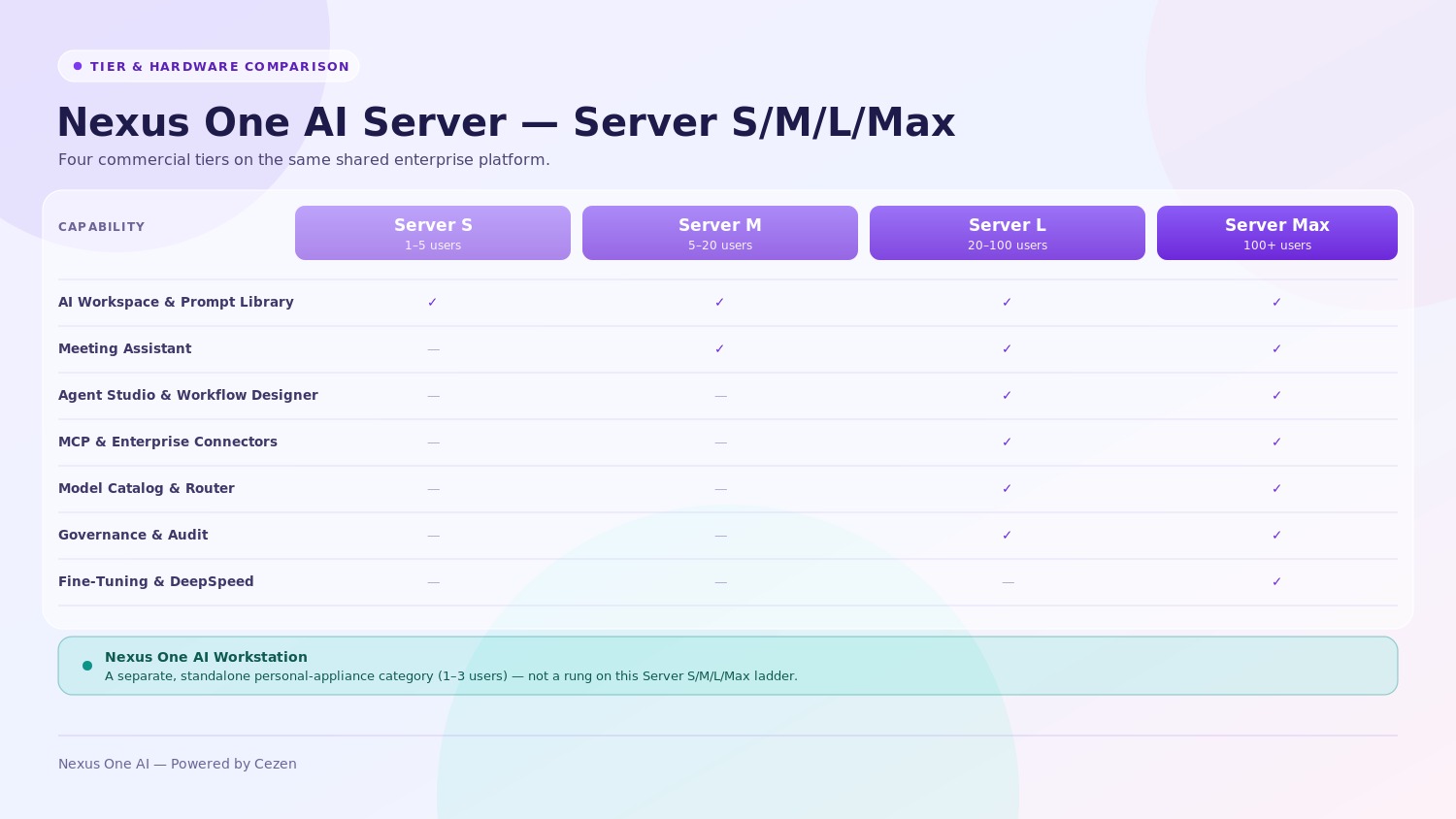Image resolution: width=1456 pixels, height=819 pixels.
Task: Click the AI Workspace & Prompt Library label
Action: click(176, 302)
